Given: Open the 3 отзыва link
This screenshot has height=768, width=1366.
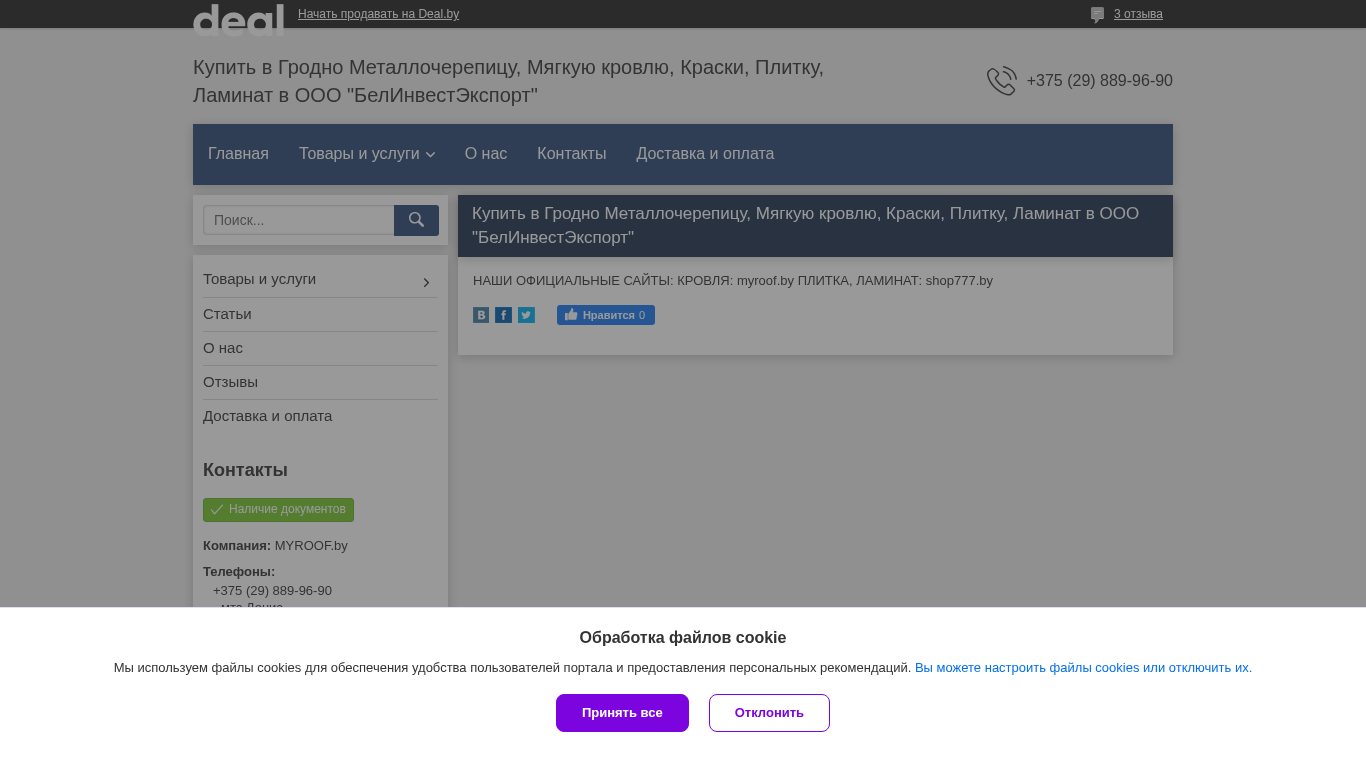Looking at the screenshot, I should [1138, 14].
